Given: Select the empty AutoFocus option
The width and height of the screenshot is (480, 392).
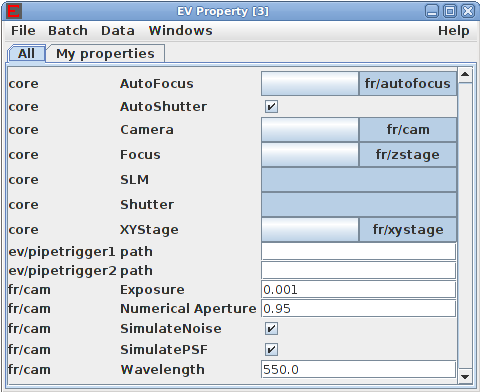Looking at the screenshot, I should pos(310,84).
